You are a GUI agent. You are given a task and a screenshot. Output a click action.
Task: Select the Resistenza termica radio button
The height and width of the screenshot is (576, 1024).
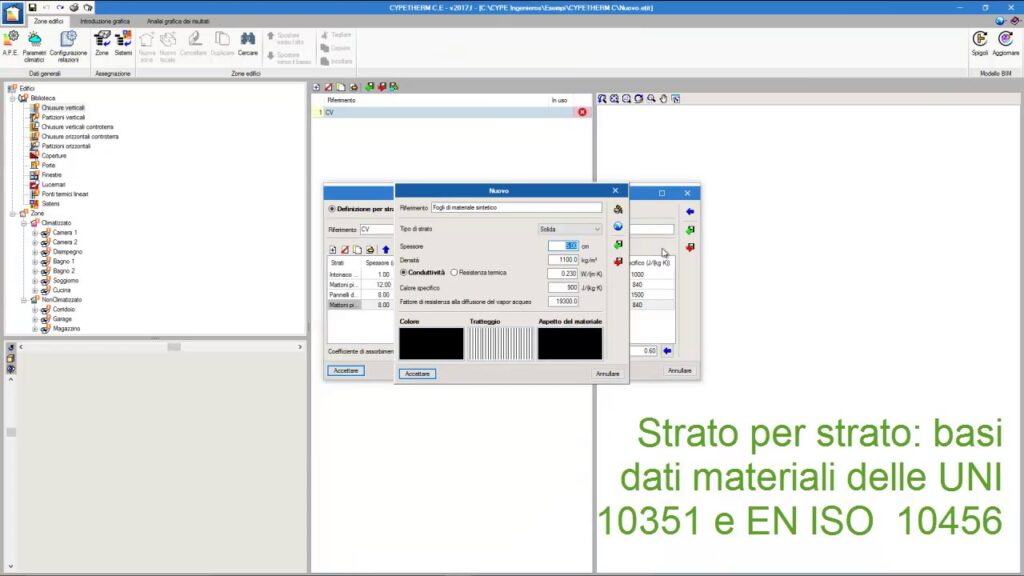tap(454, 272)
